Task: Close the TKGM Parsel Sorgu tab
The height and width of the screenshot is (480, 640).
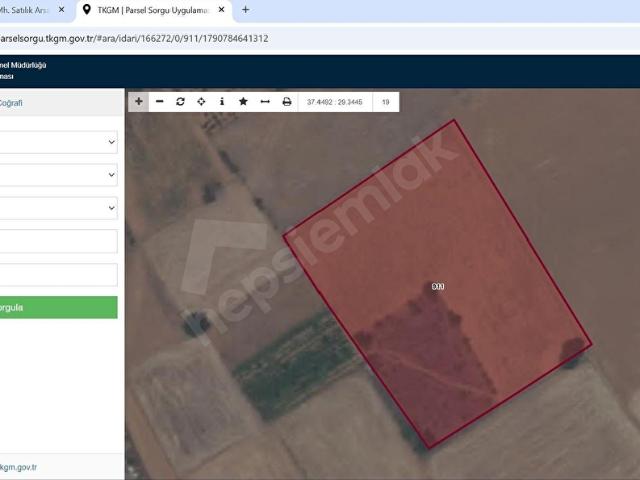Action: click(222, 9)
